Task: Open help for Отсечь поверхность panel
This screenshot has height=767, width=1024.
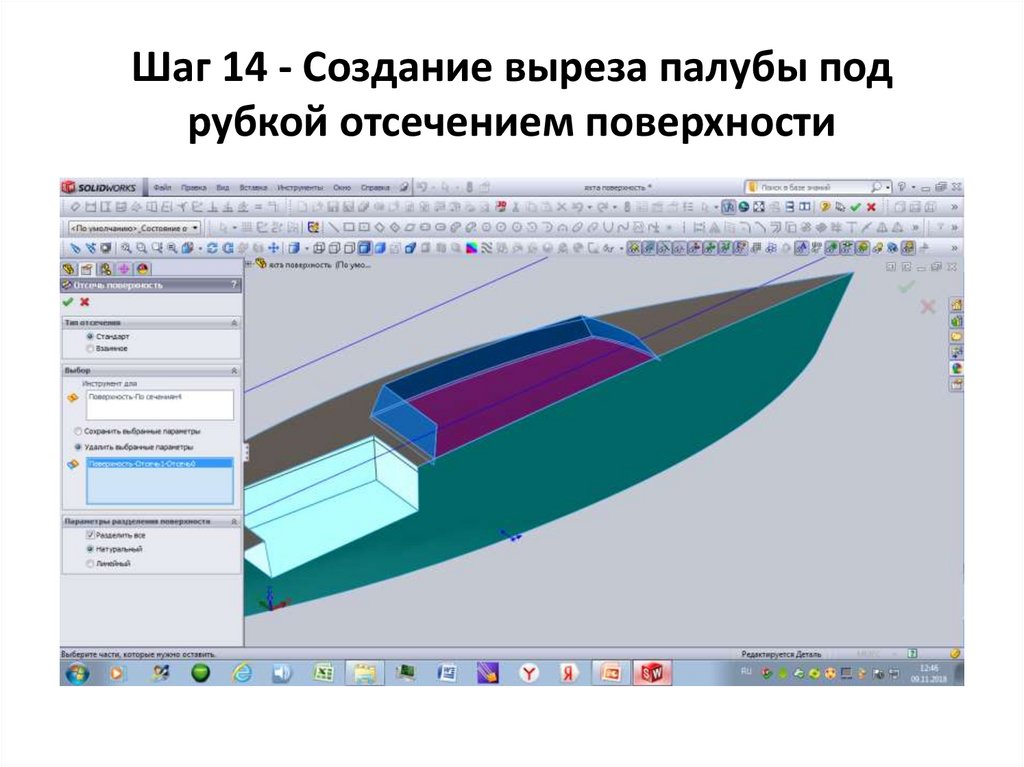Action: point(234,285)
